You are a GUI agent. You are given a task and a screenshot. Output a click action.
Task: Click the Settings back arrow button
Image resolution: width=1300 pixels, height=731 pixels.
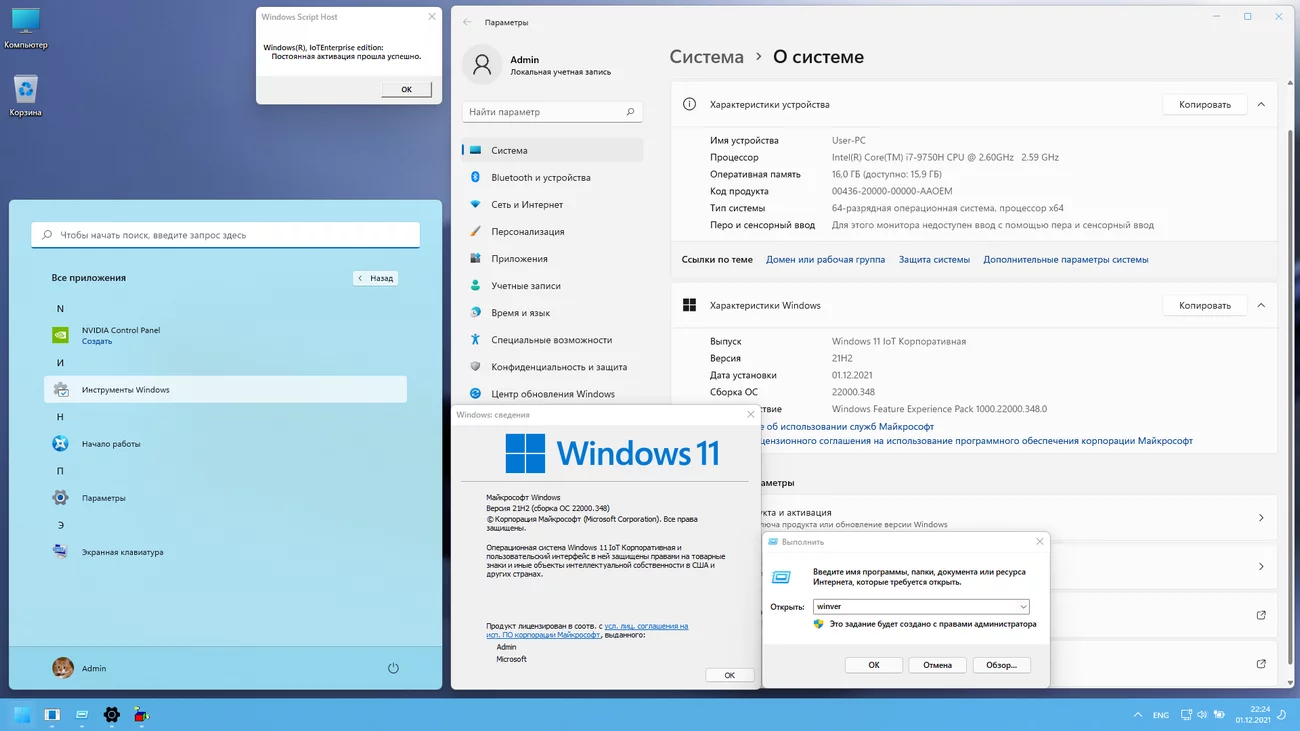pyautogui.click(x=467, y=22)
